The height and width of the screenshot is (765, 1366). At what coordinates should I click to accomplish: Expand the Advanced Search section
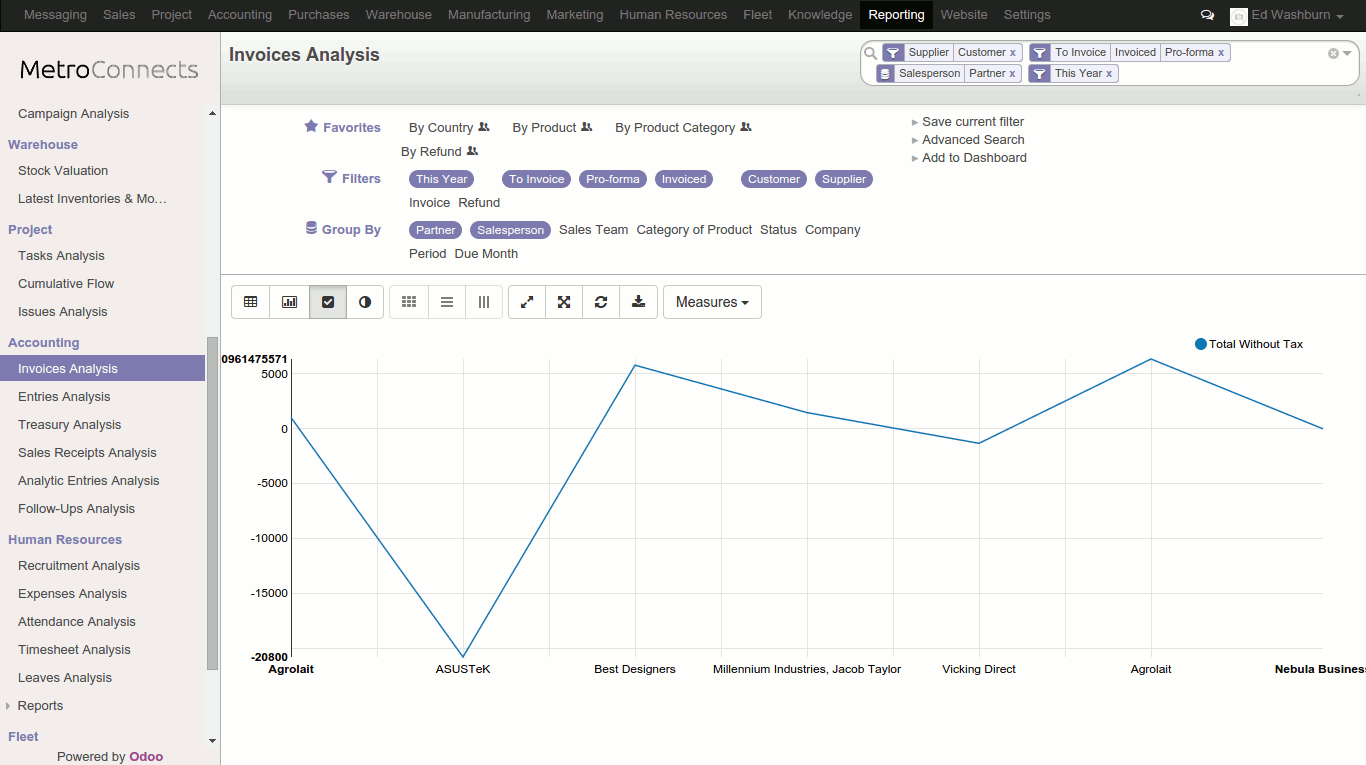(973, 140)
